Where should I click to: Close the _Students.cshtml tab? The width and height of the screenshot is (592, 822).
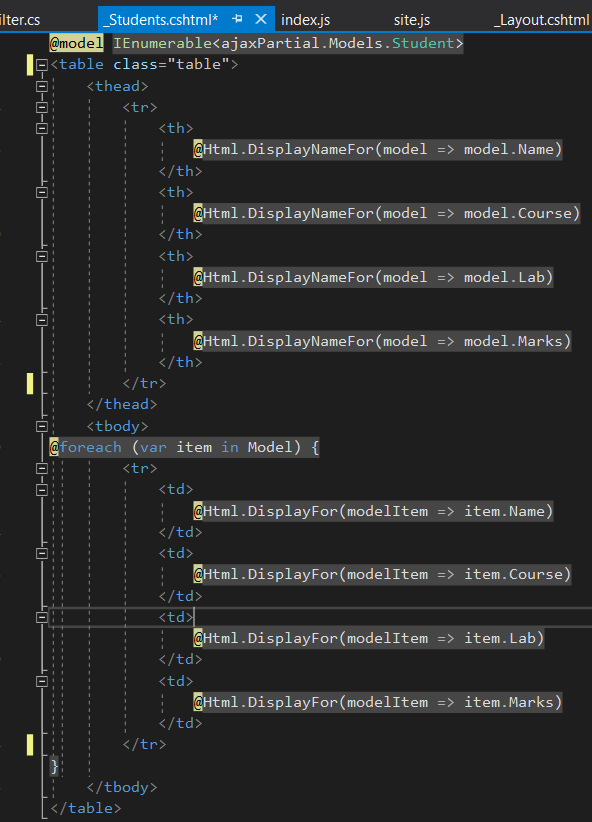261,19
